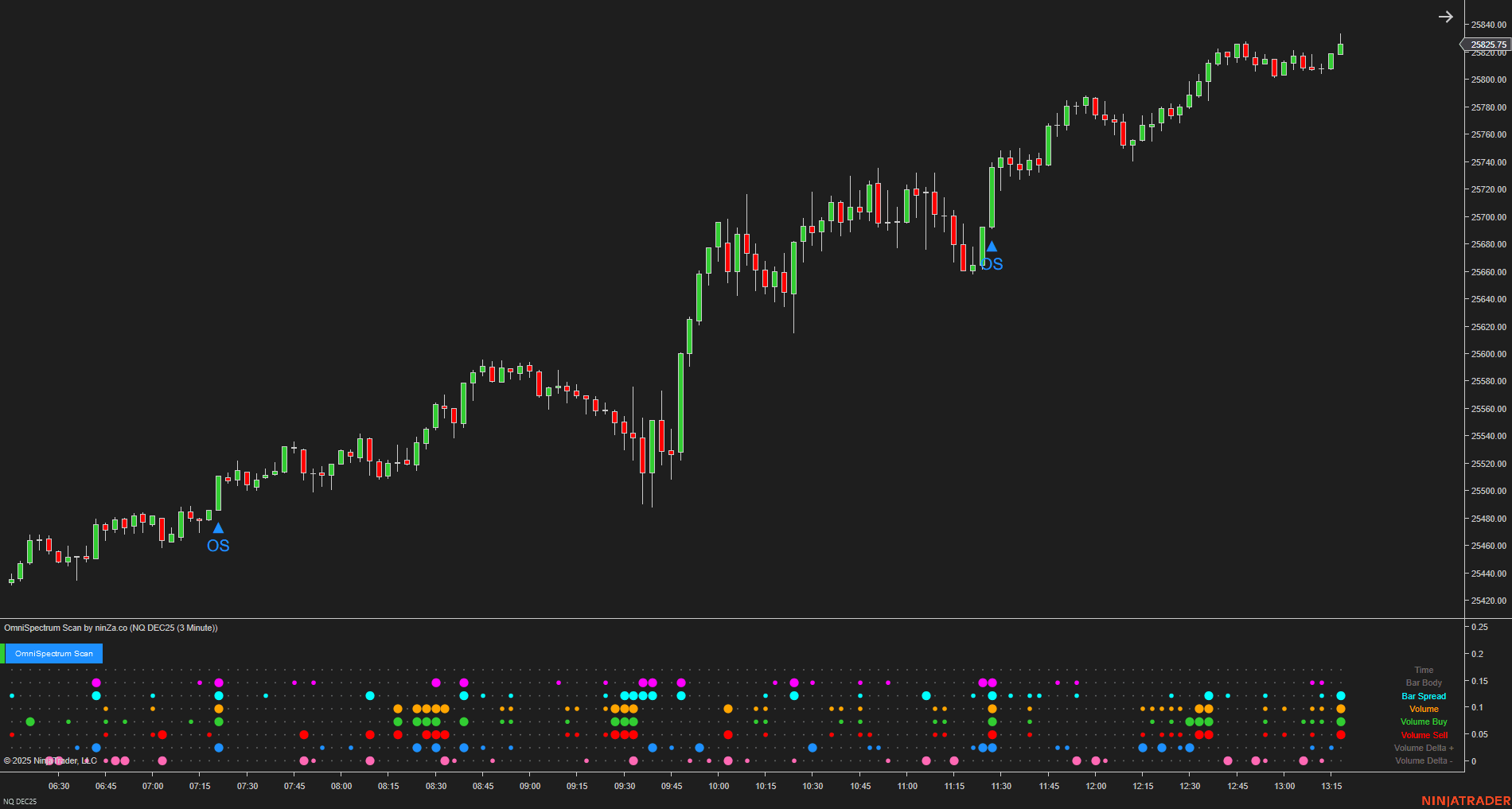Toggle the OmniSpectrum Scan button
Viewport: 1512px width, 809px height.
54,654
